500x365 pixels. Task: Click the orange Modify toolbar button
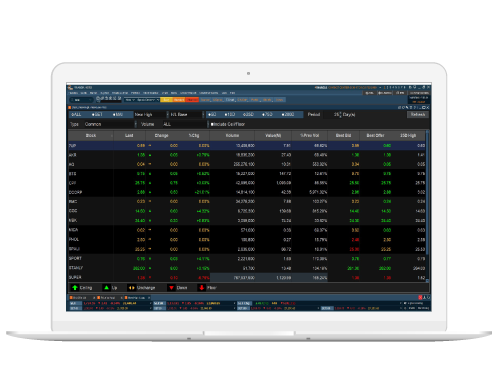[x=179, y=100]
